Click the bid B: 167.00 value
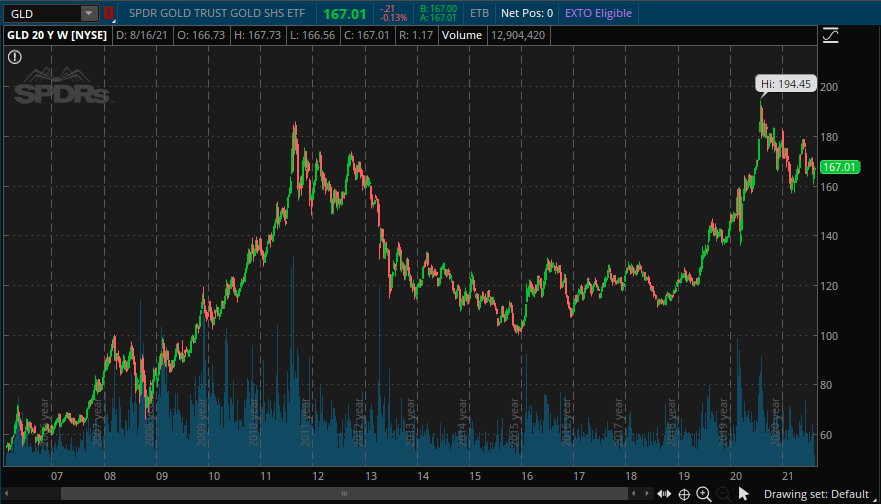Viewport: 881px width, 504px height. coord(438,9)
